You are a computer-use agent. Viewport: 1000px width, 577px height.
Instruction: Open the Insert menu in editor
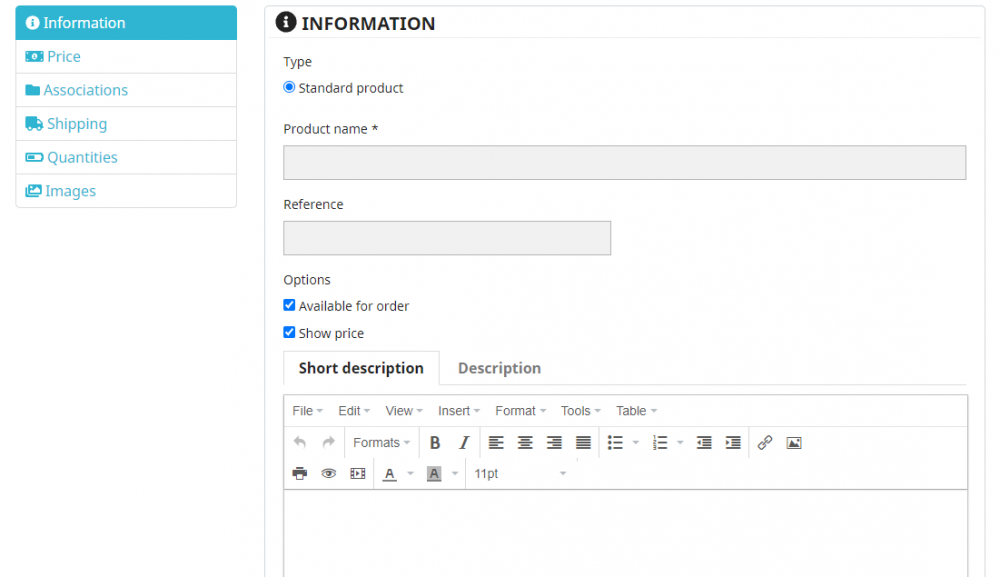click(459, 411)
